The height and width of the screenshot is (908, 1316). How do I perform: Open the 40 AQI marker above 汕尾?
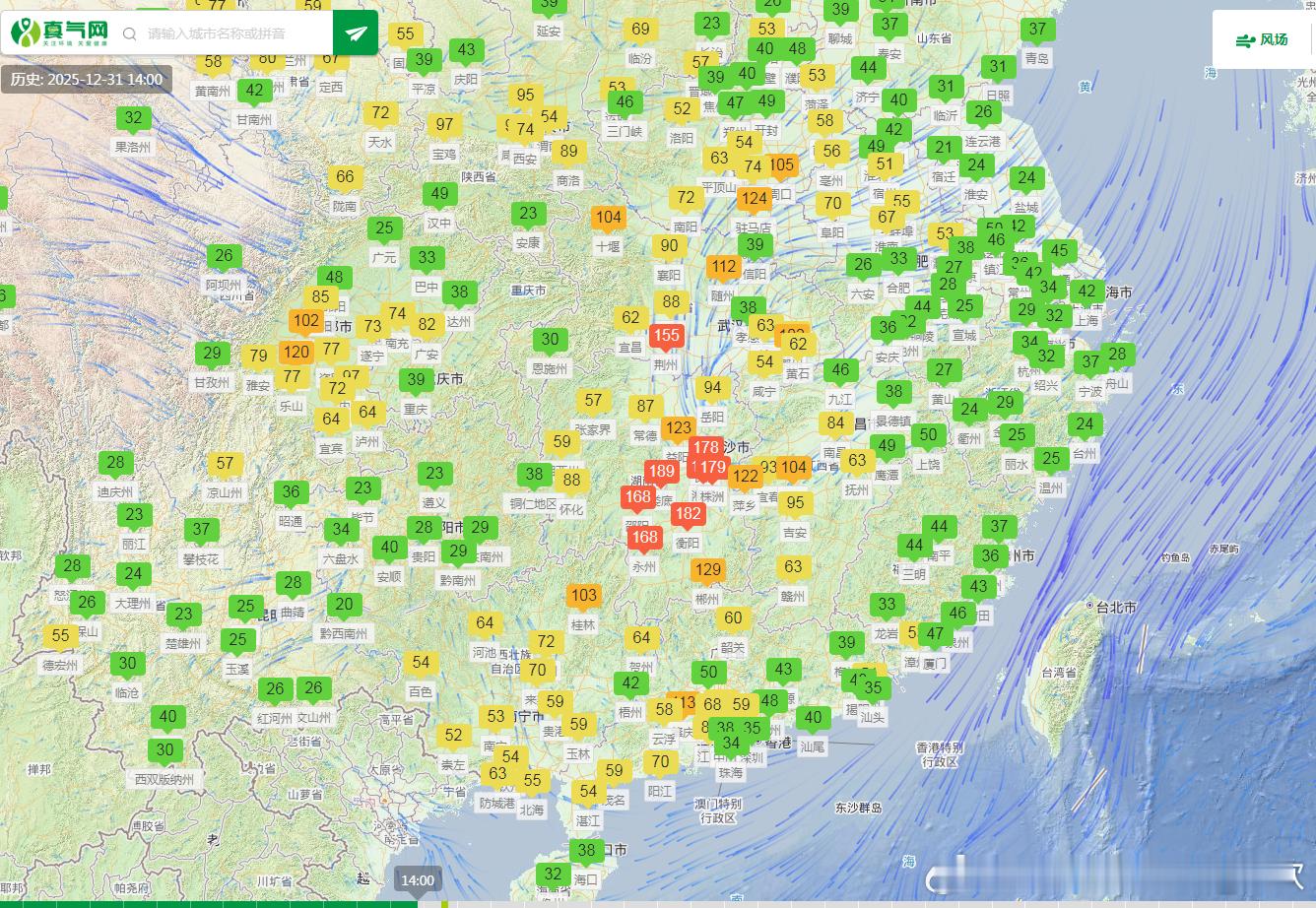tap(813, 718)
